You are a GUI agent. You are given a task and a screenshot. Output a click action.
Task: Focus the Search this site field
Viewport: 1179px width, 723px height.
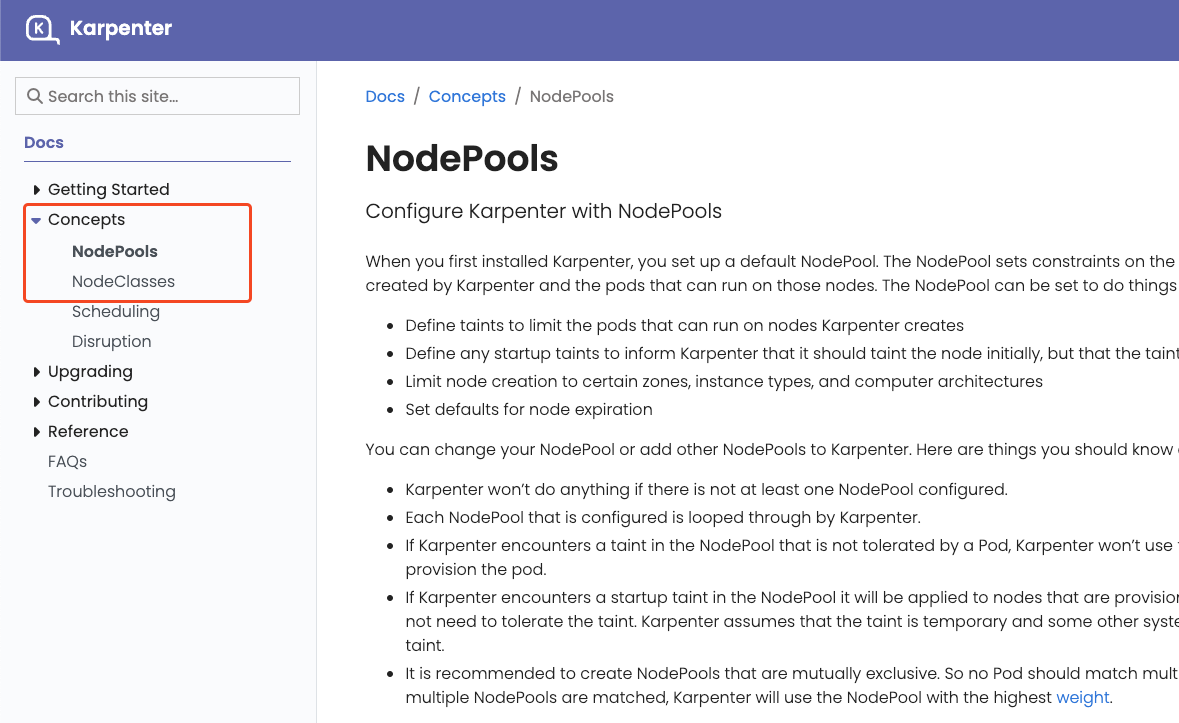(157, 96)
